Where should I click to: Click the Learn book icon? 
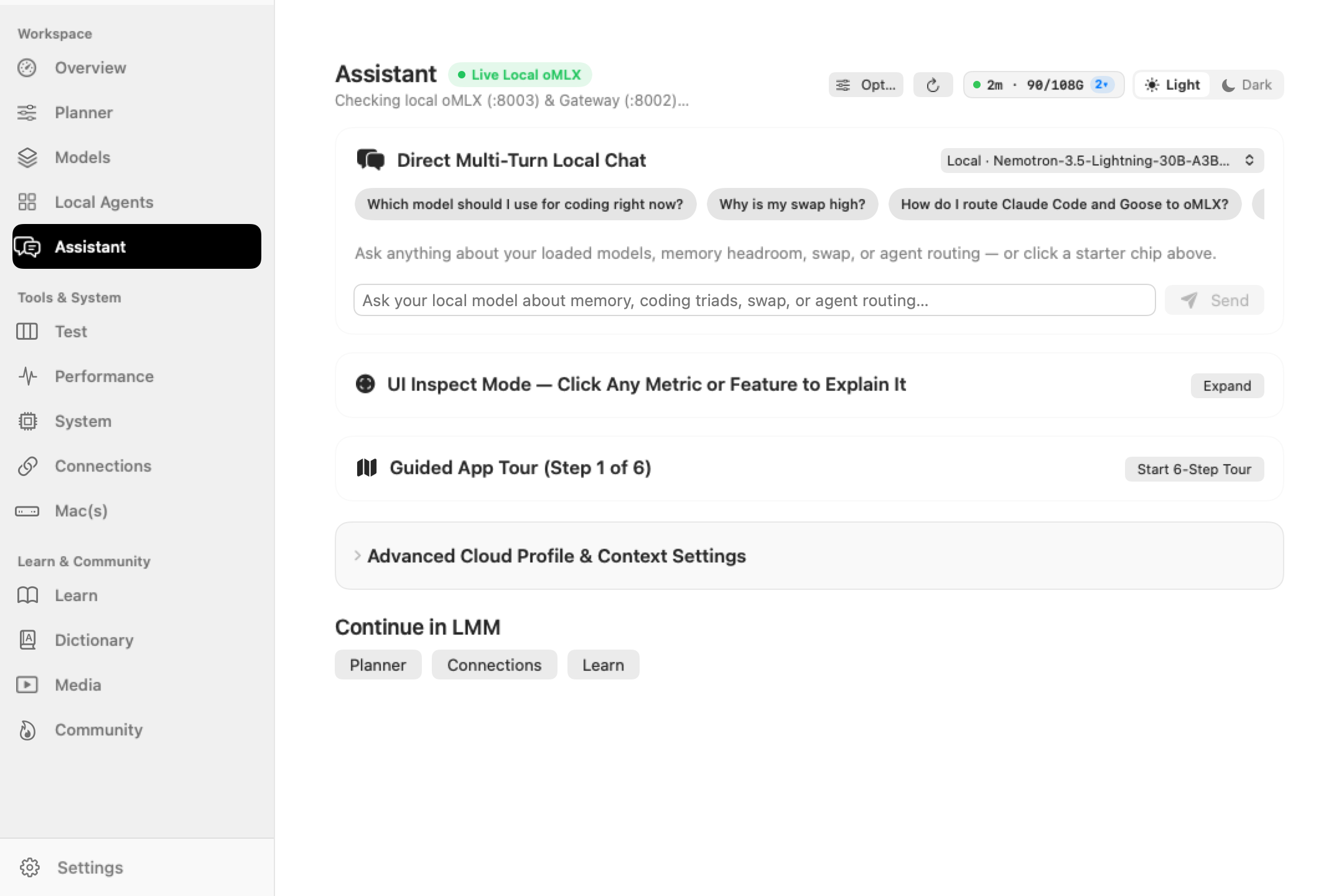(x=27, y=595)
